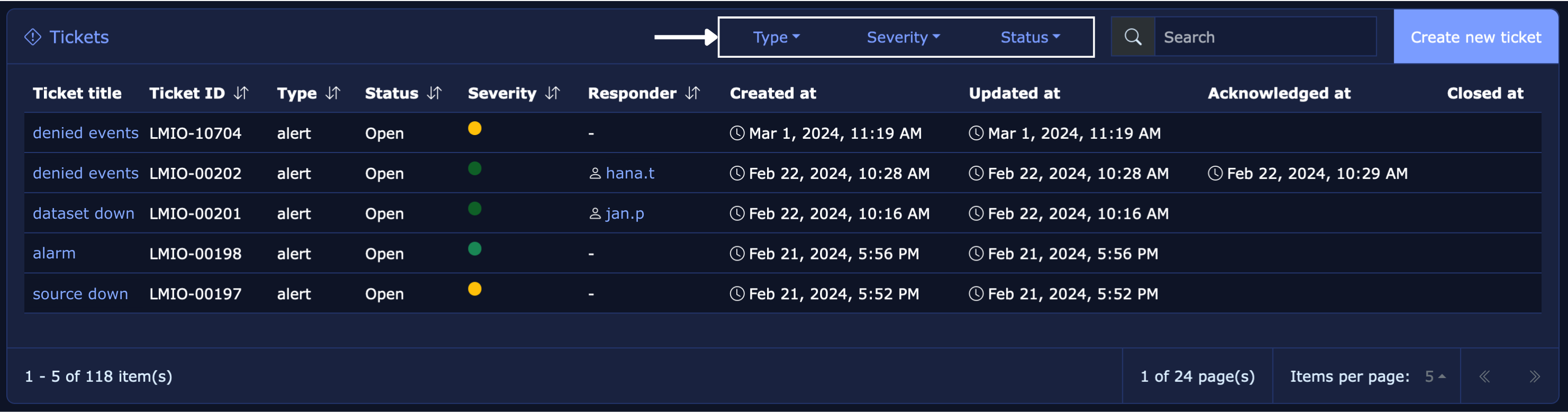Open the Status filter dropdown
The width and height of the screenshot is (1568, 412).
pyautogui.click(x=1030, y=38)
